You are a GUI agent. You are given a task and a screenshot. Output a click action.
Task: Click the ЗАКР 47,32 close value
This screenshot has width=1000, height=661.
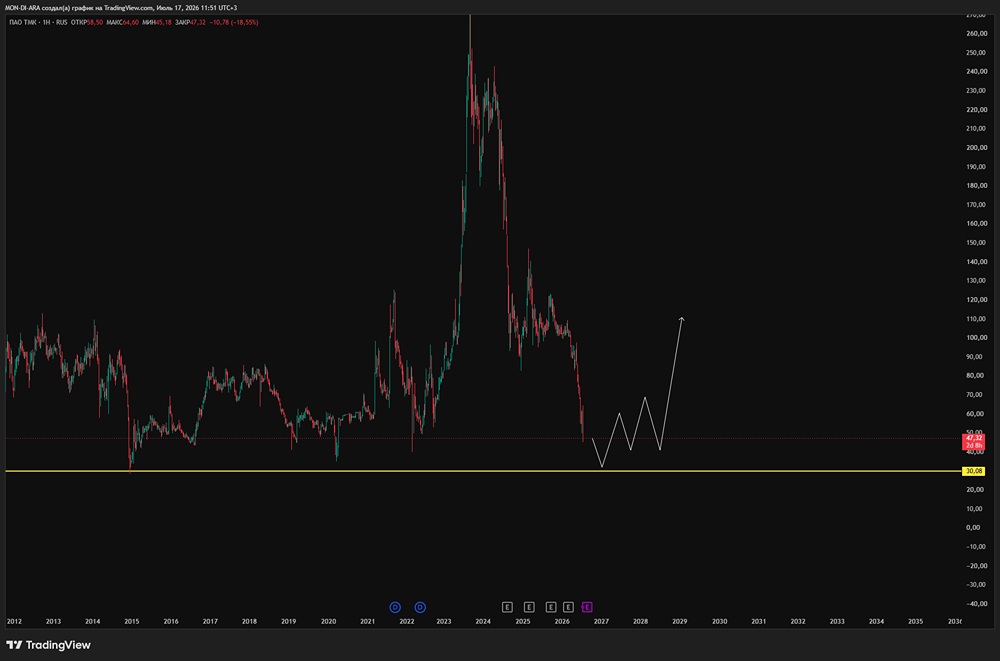point(191,22)
